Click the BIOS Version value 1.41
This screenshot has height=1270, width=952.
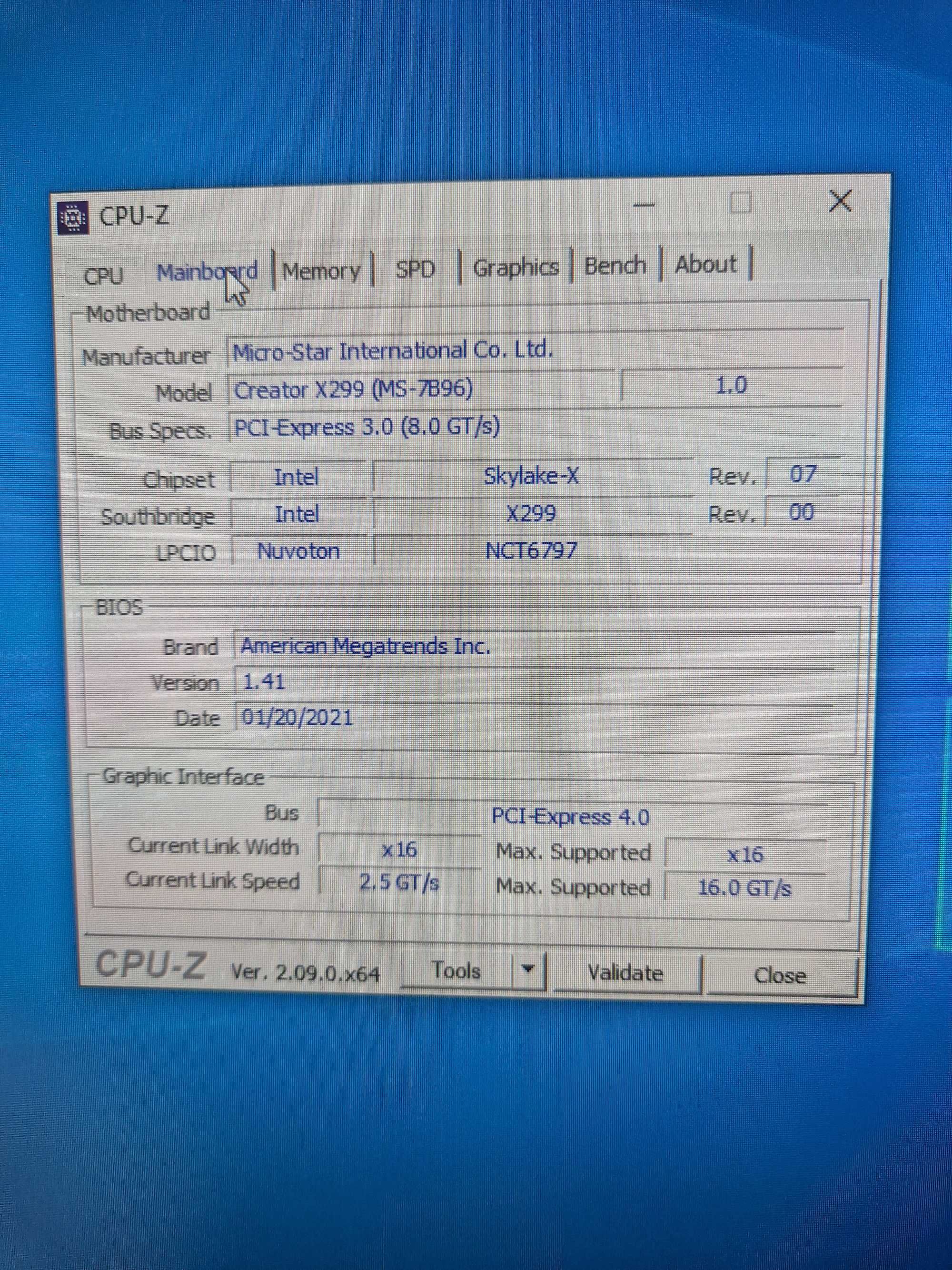(x=534, y=682)
